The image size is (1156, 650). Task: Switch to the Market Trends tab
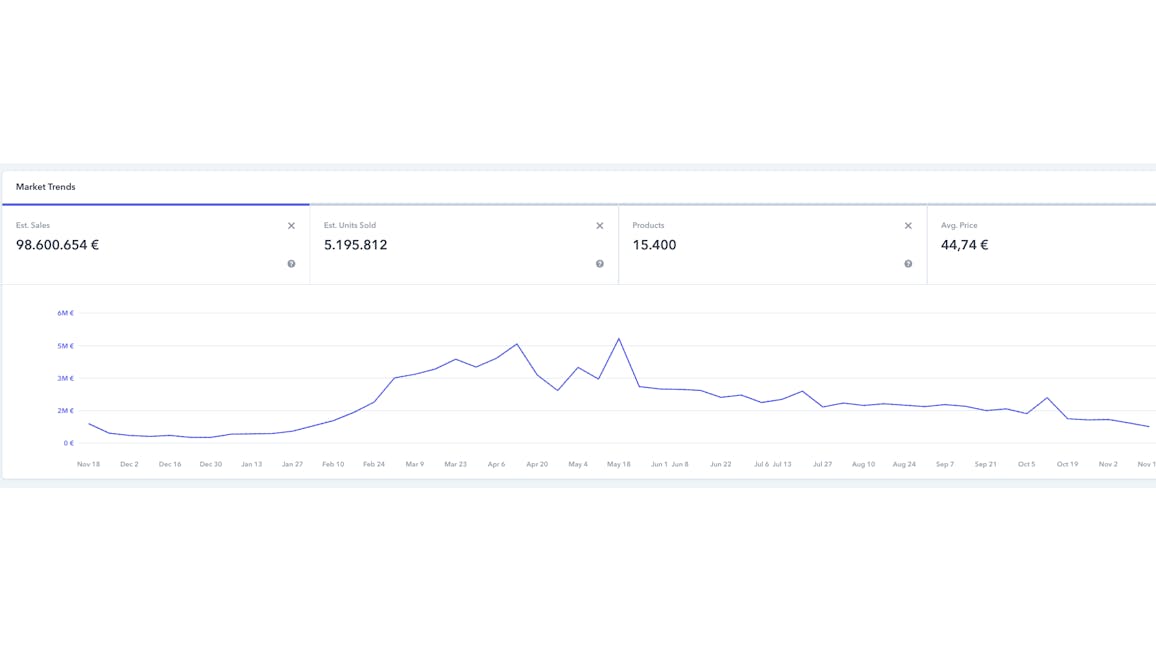(x=46, y=187)
